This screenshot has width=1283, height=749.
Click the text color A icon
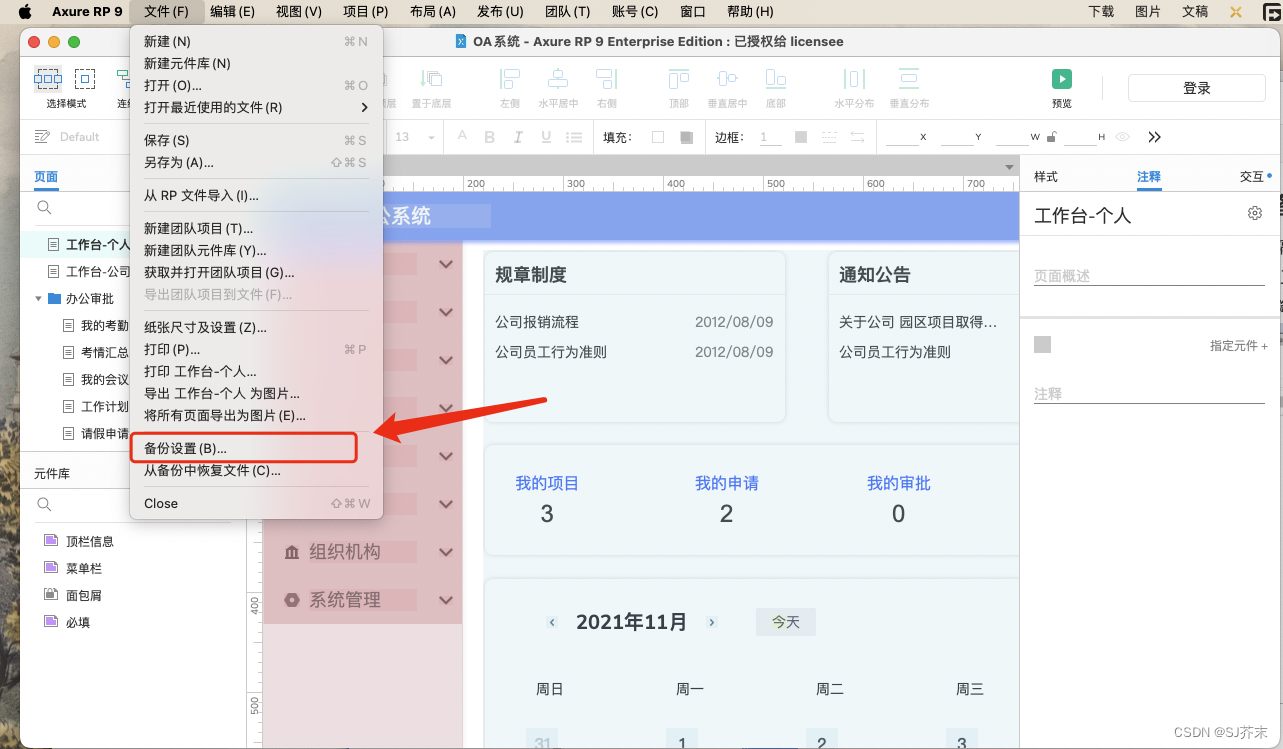coord(463,137)
